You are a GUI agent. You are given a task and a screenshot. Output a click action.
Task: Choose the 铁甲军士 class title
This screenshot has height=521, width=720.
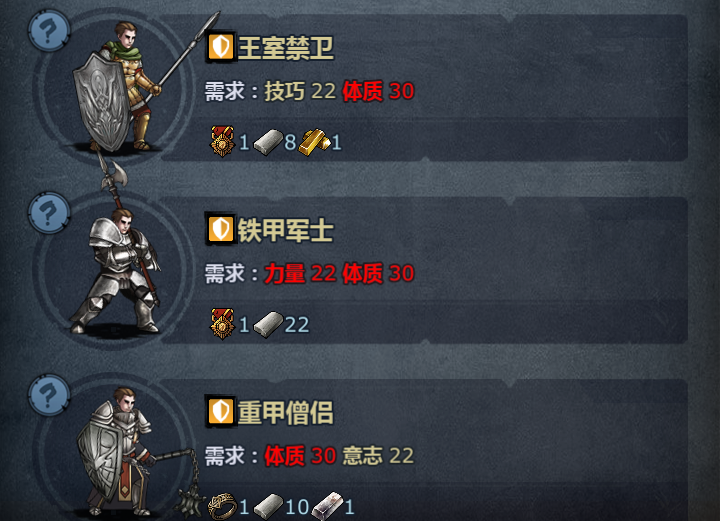[285, 230]
